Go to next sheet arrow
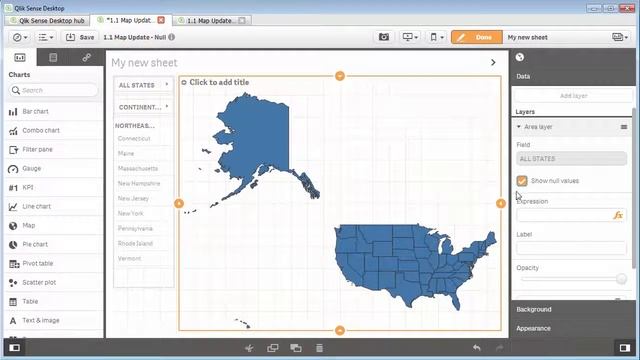640x360 pixels. click(x=493, y=62)
